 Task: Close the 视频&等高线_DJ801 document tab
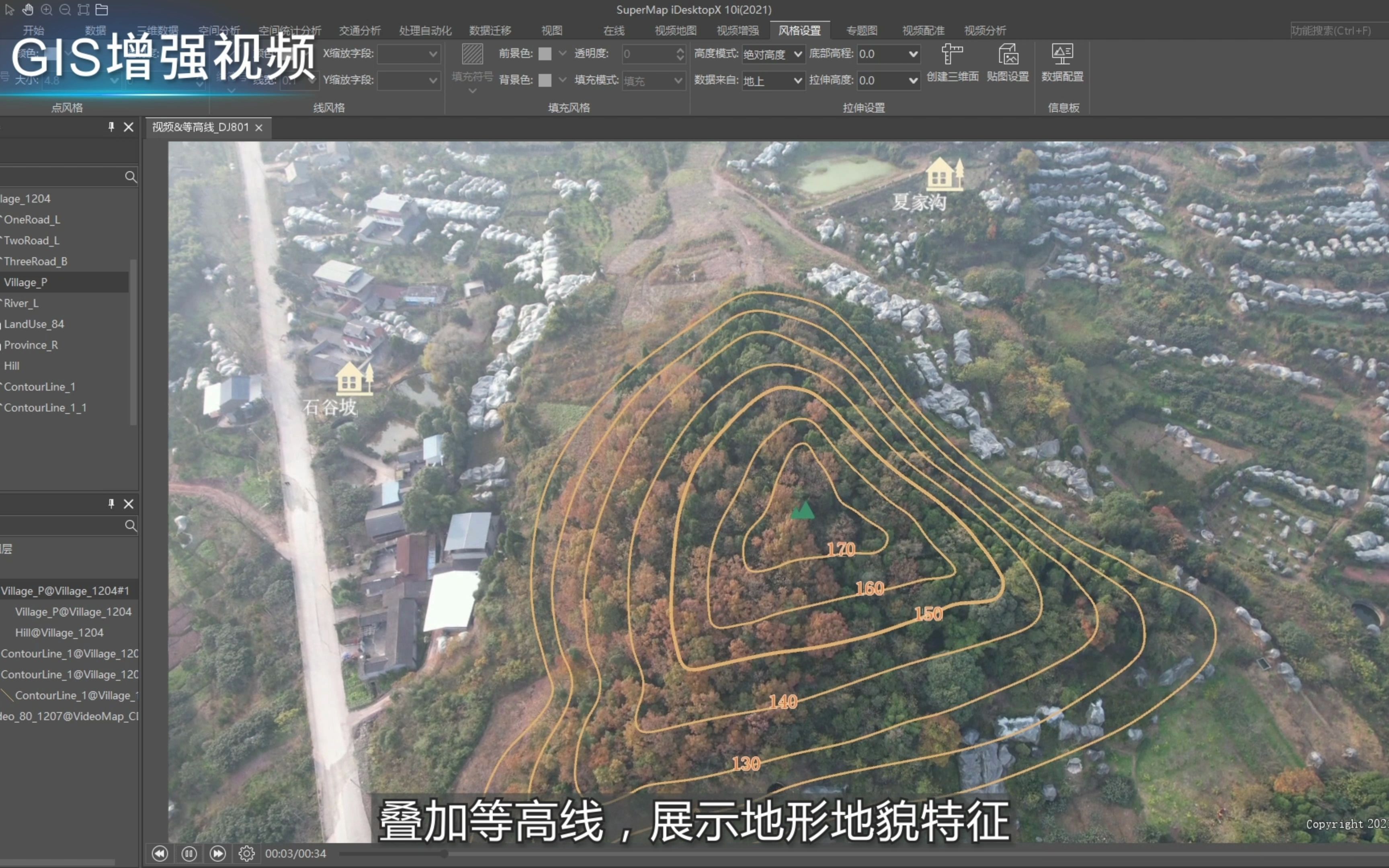[258, 127]
